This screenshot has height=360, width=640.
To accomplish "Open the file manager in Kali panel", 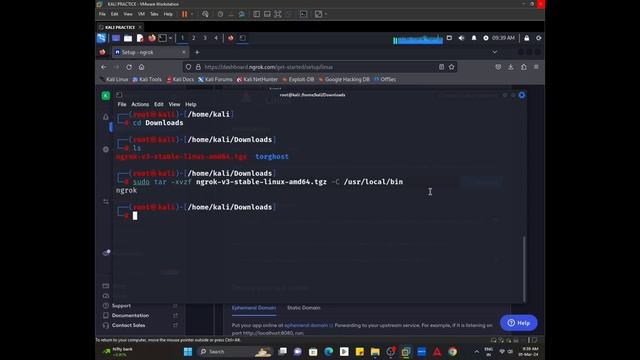I will (128, 38).
